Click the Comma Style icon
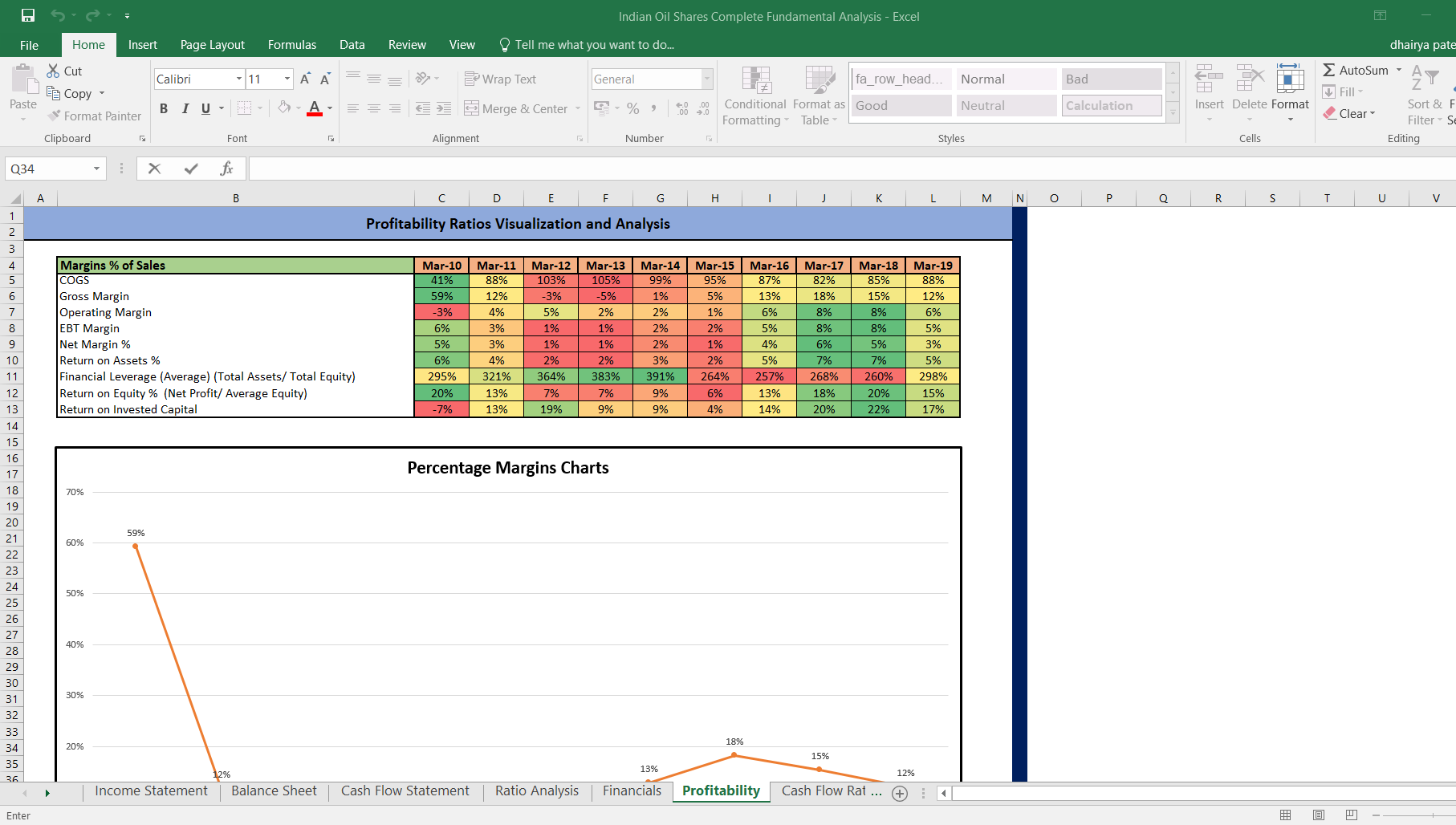The width and height of the screenshot is (1456, 825). point(654,108)
